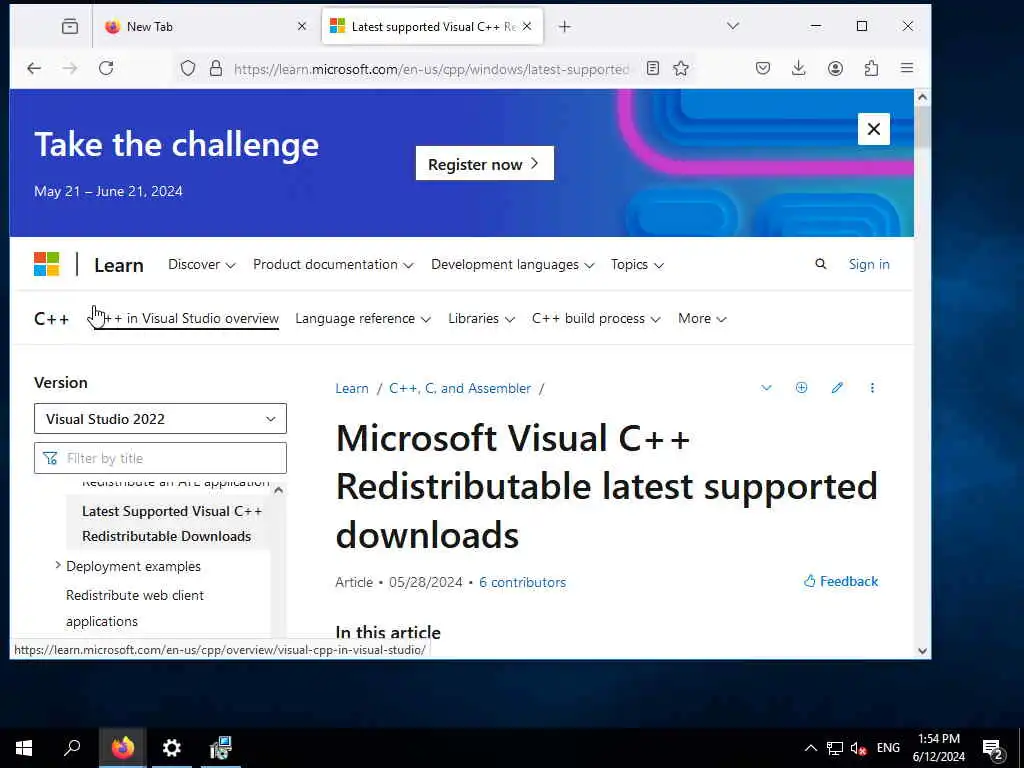Click the Settings gear in taskbar
The height and width of the screenshot is (768, 1024).
coord(171,748)
